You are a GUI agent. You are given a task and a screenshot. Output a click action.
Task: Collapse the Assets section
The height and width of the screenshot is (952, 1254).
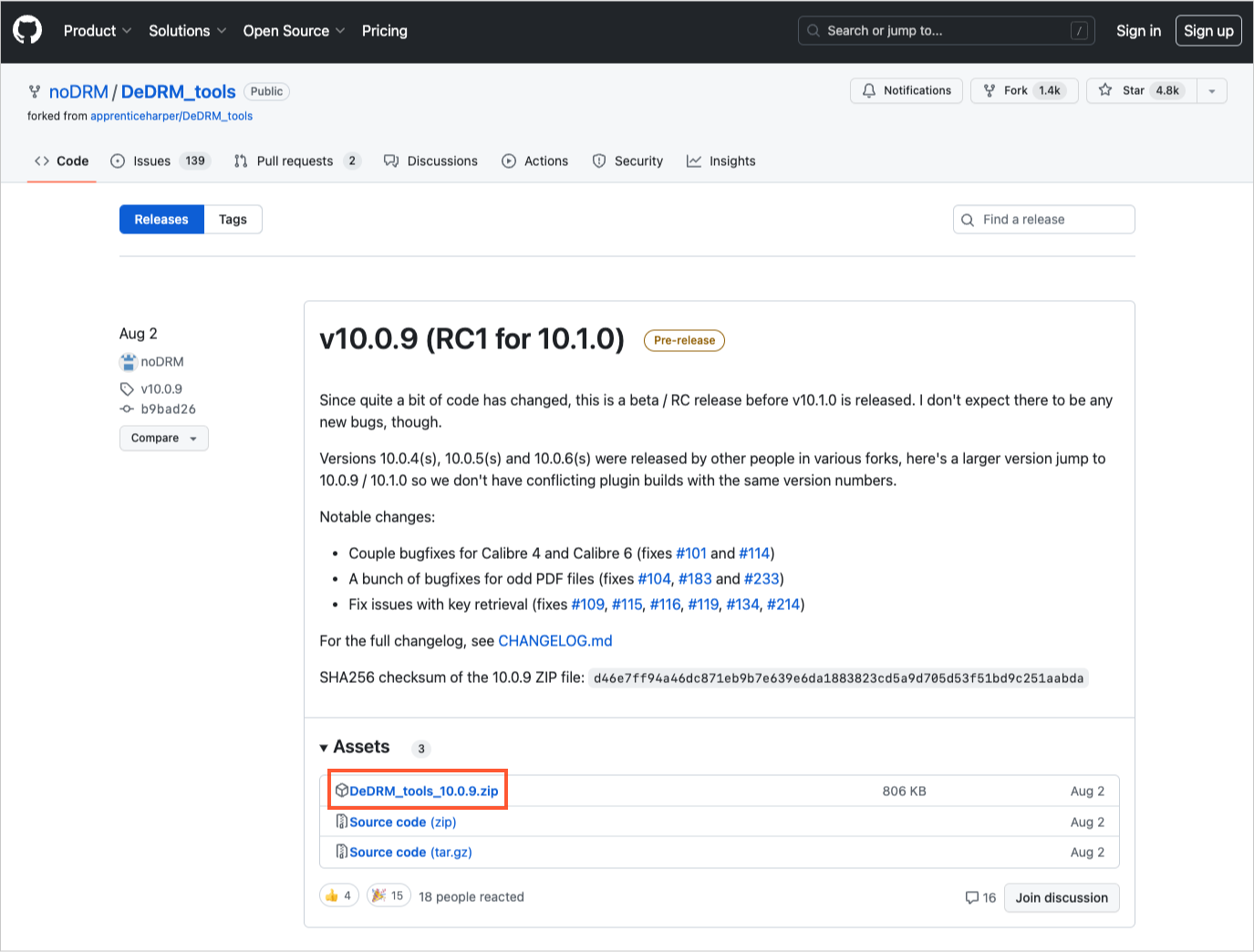point(355,747)
